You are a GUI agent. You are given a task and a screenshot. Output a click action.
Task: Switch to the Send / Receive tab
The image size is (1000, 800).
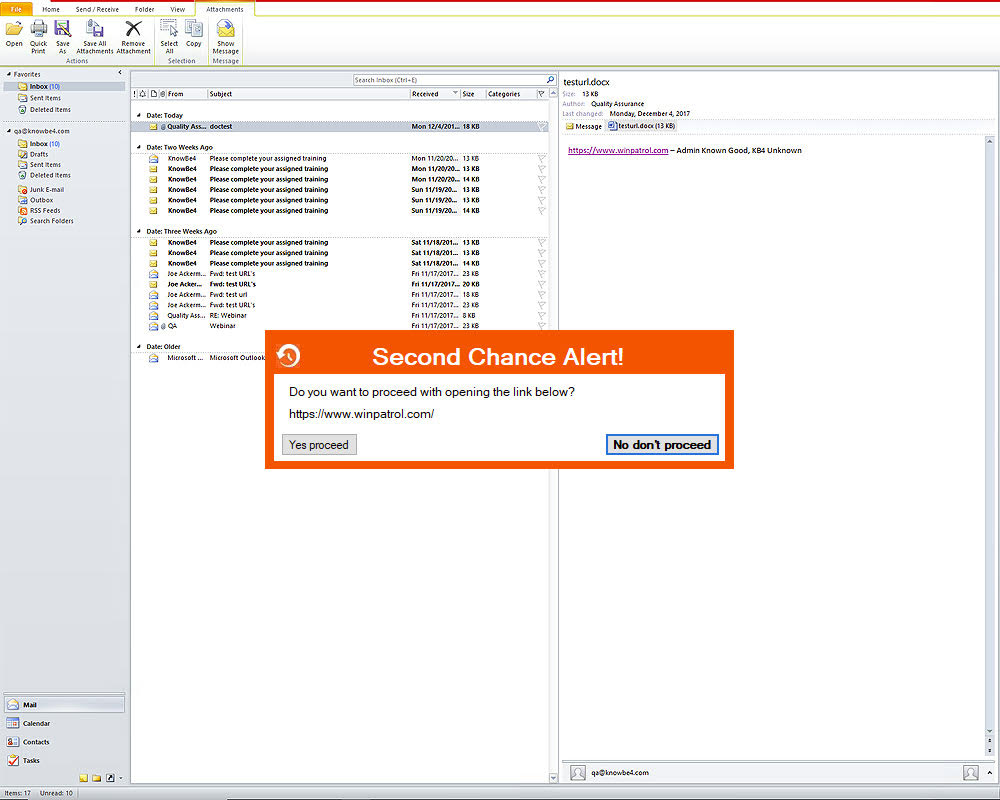(x=97, y=10)
